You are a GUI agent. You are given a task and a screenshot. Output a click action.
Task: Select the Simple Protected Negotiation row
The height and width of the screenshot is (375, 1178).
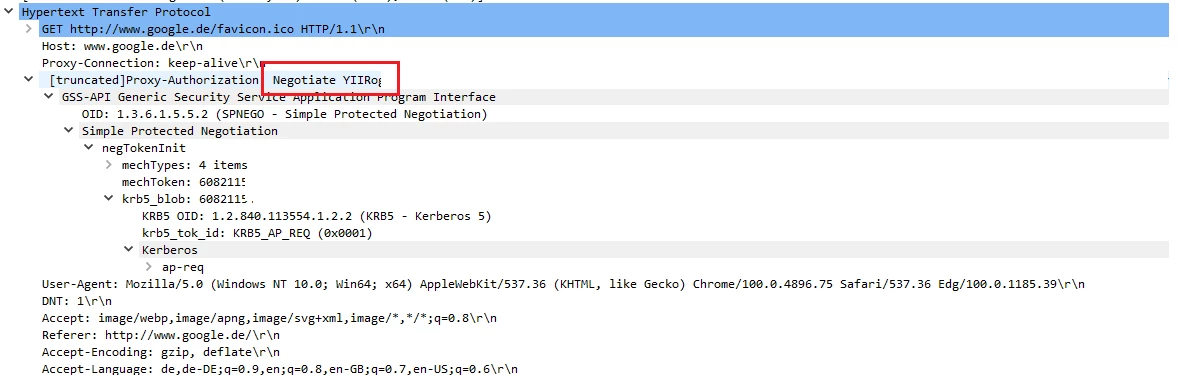pos(180,131)
